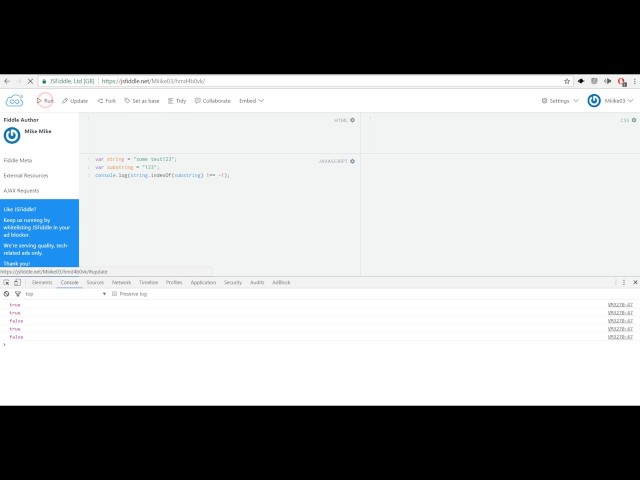Click the 'var string = "some test123"' line
Viewport: 640px width, 480px height.
coord(136,159)
